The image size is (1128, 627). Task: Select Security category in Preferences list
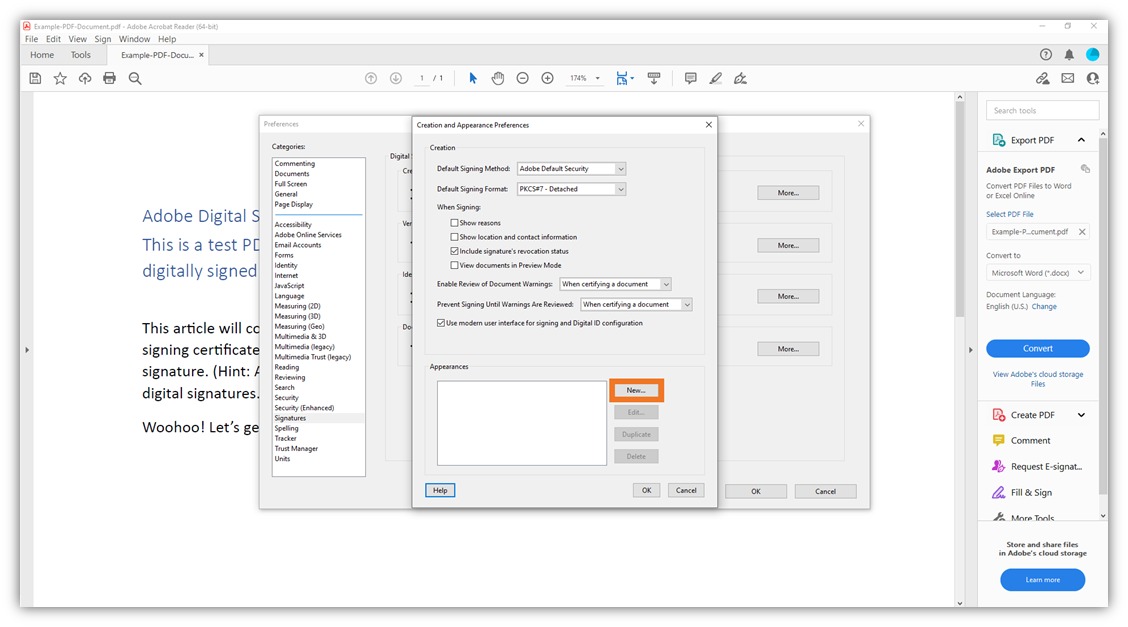286,398
